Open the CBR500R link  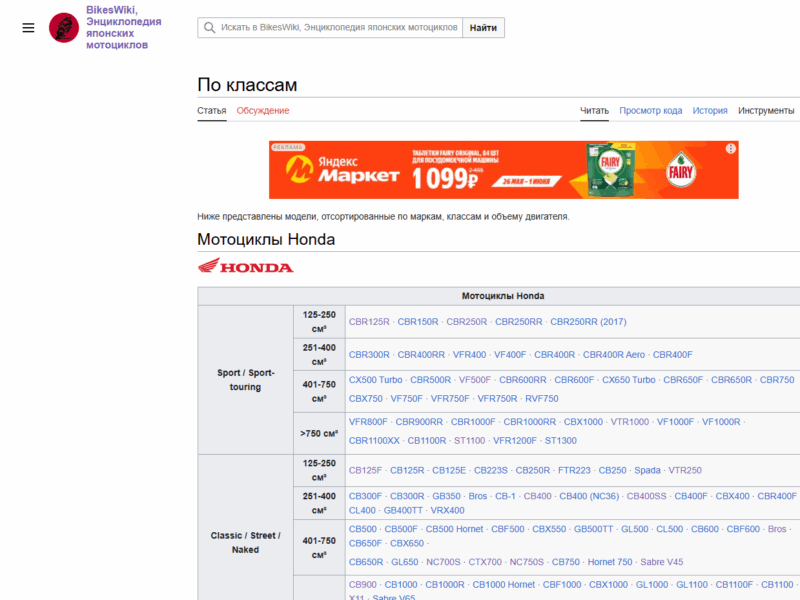coord(431,380)
